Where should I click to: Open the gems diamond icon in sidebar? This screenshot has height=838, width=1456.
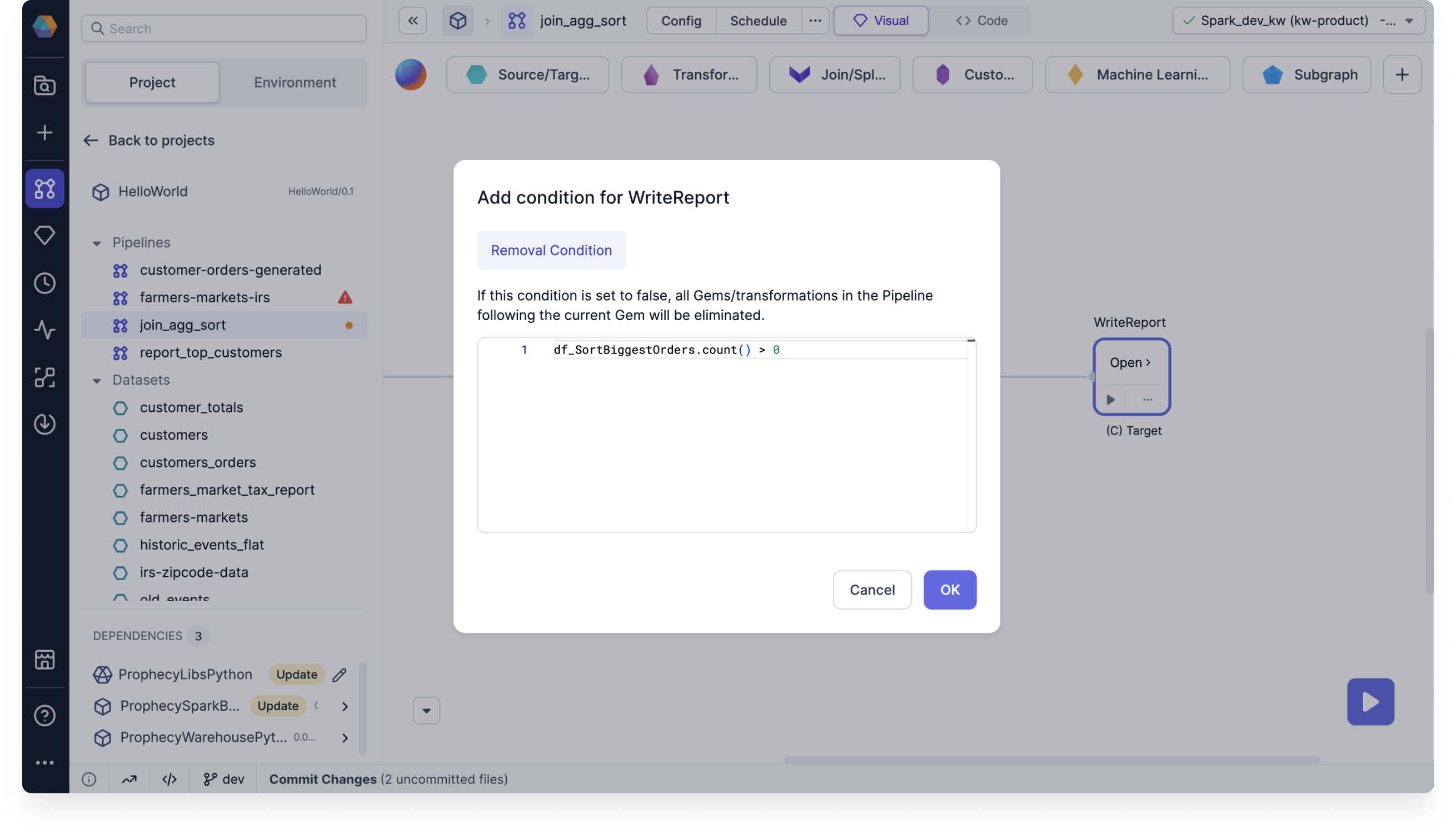coord(44,236)
